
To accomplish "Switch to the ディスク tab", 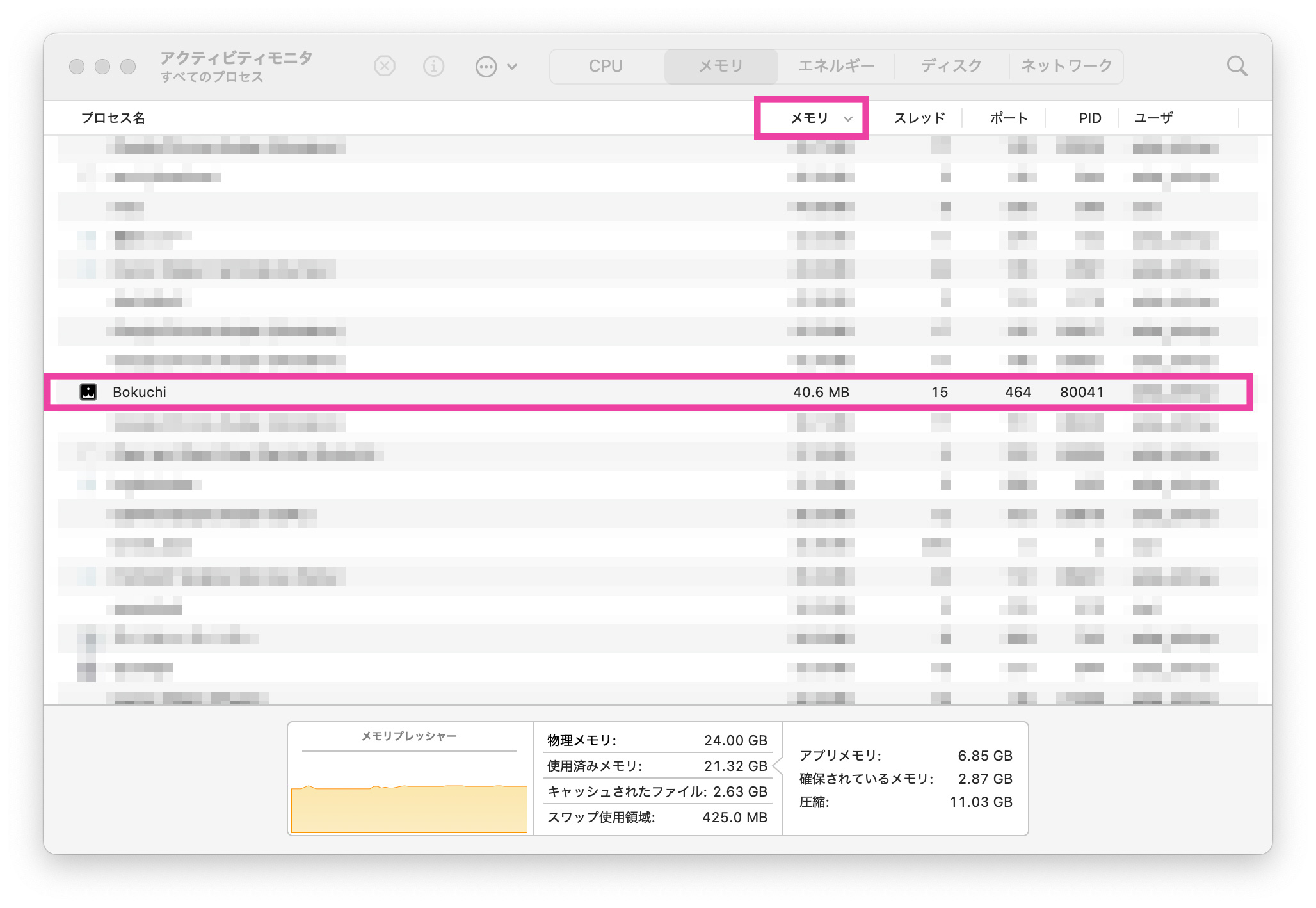I will point(951,66).
